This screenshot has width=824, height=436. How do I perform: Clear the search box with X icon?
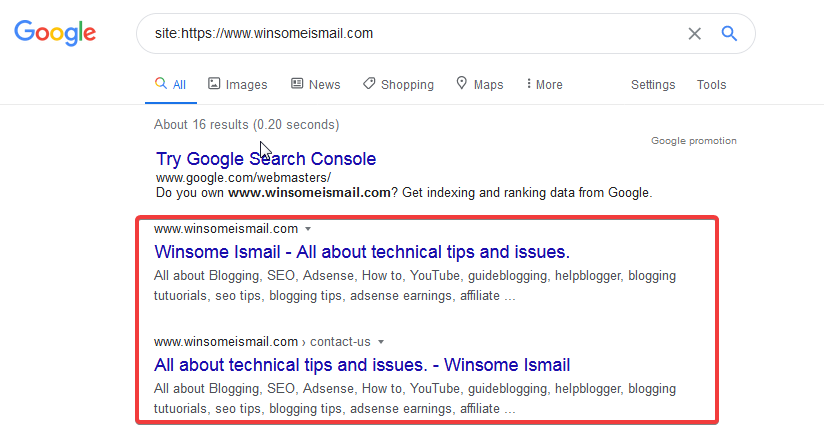point(694,33)
